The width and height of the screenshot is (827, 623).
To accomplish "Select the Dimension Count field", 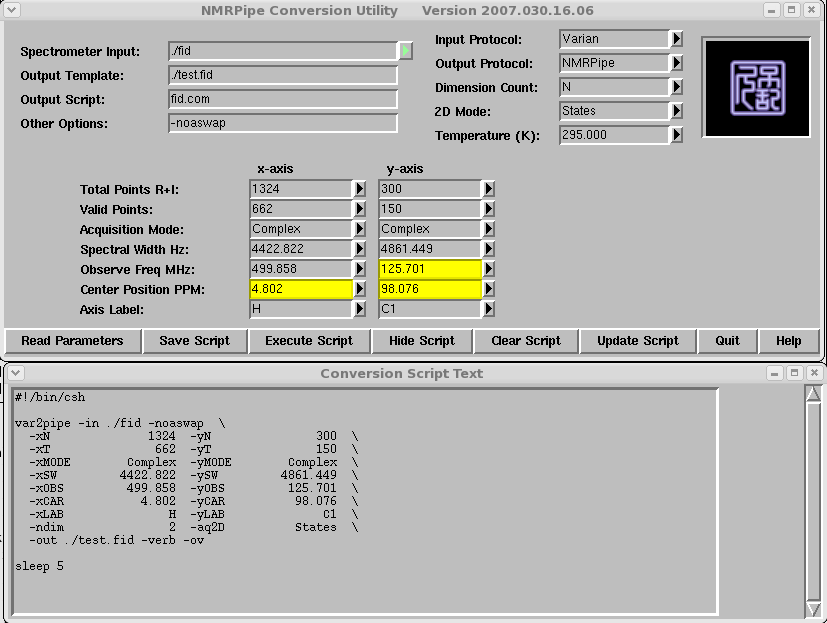I will point(614,87).
